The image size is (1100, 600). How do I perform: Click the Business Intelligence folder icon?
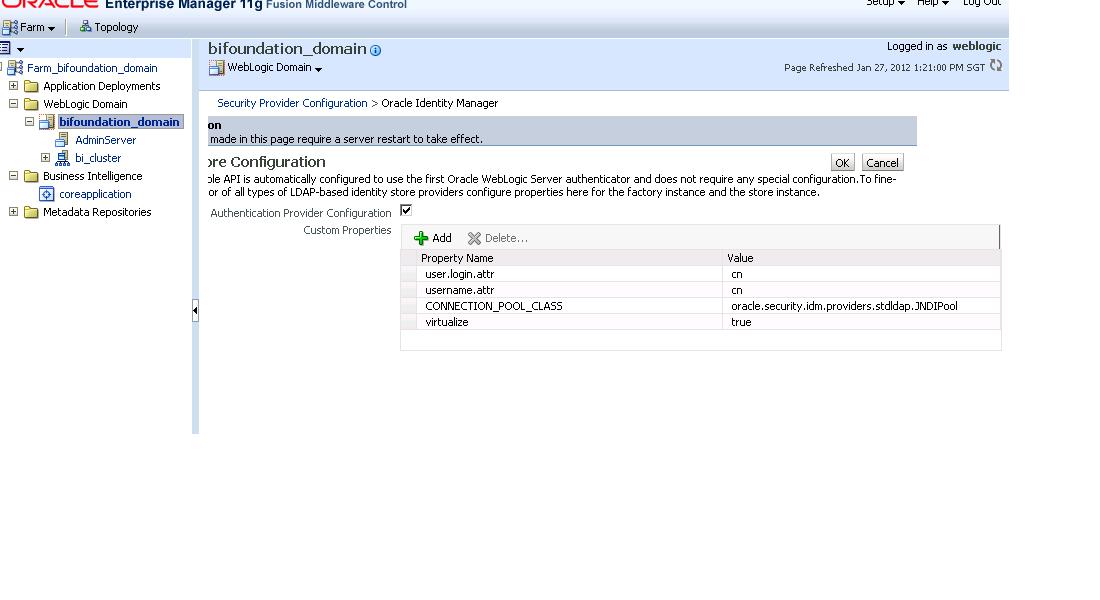(x=31, y=176)
